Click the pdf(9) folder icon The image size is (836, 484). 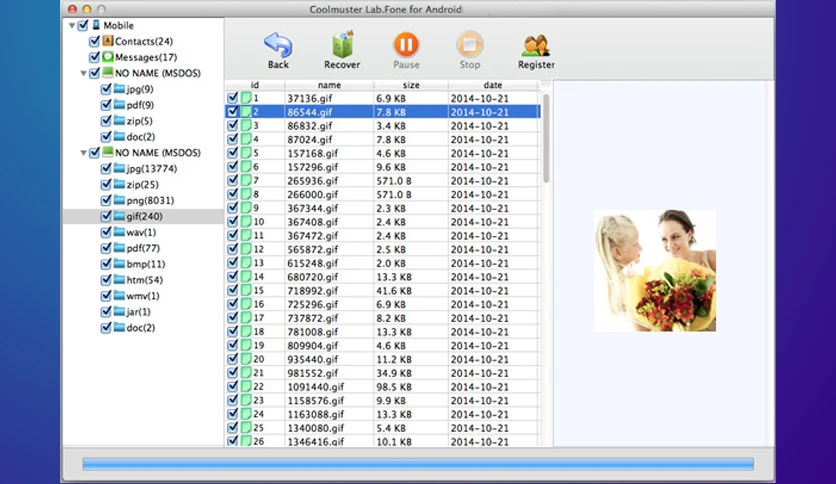119,104
